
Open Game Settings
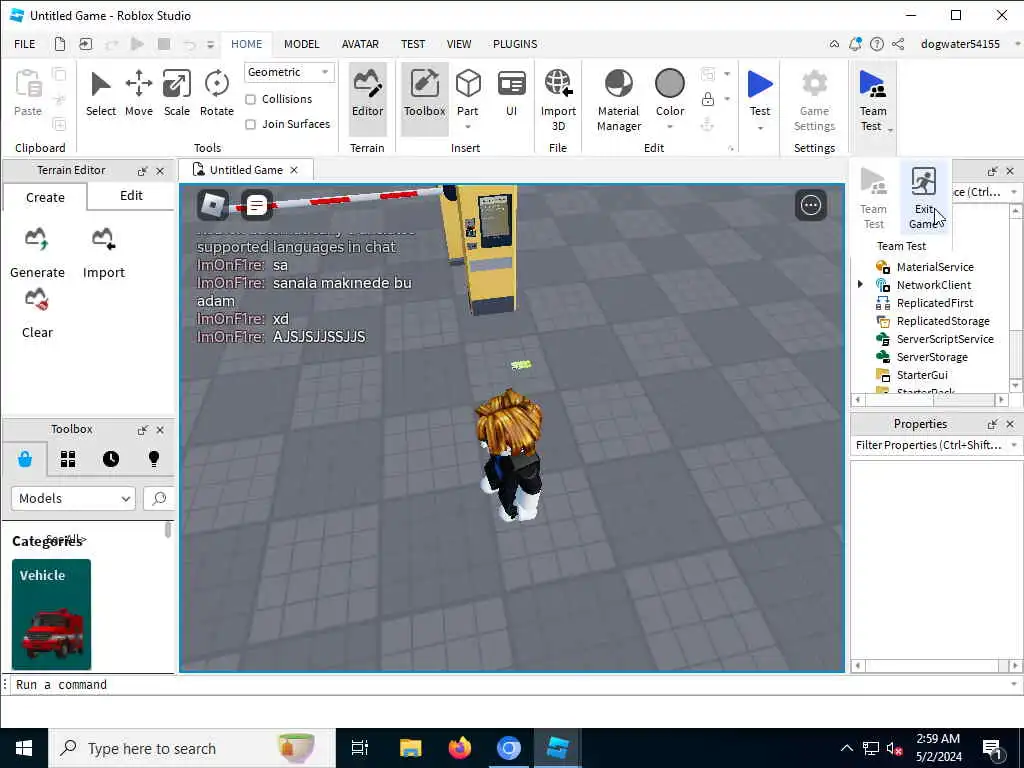tap(814, 101)
